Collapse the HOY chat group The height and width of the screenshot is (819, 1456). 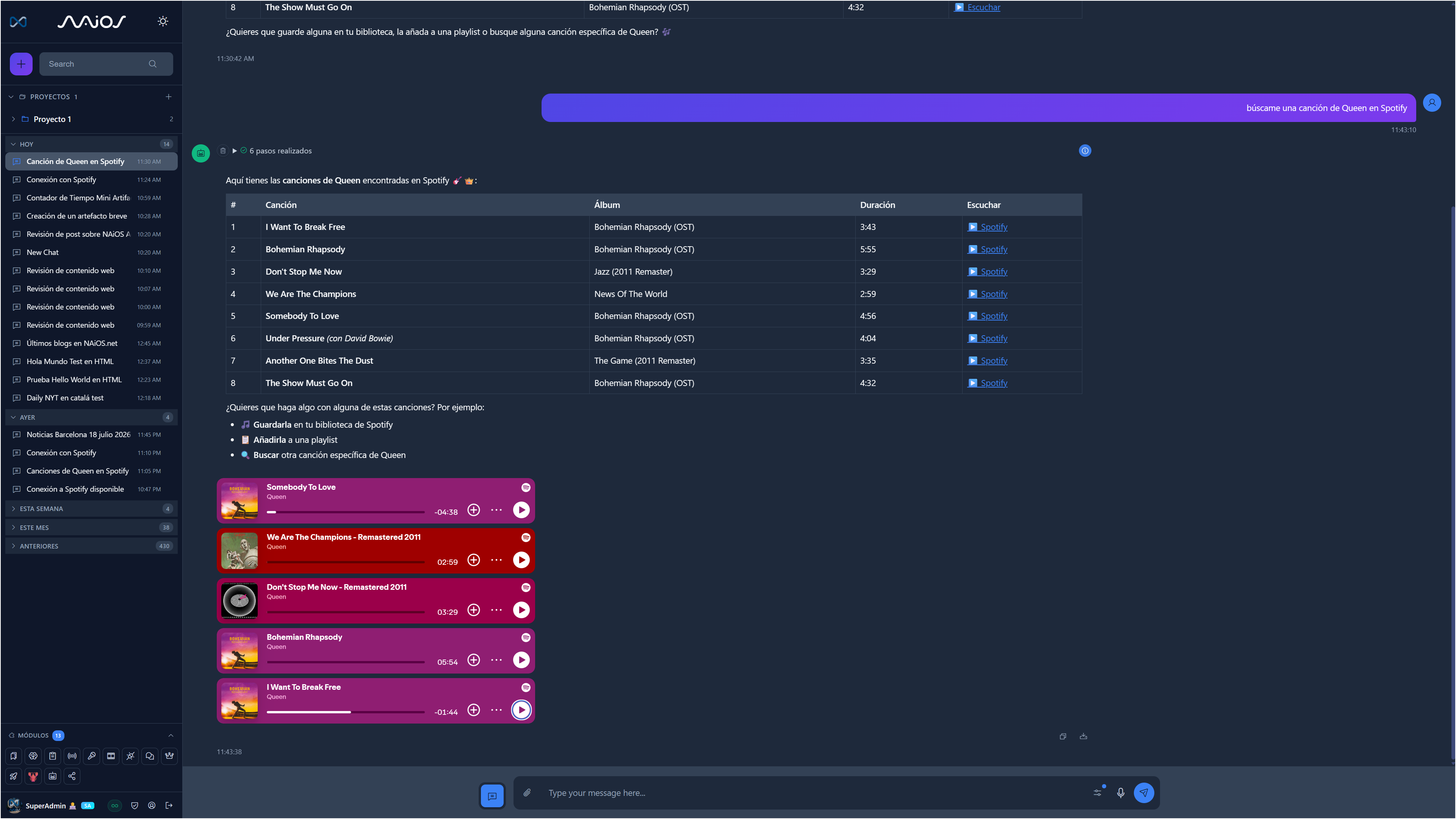click(14, 144)
